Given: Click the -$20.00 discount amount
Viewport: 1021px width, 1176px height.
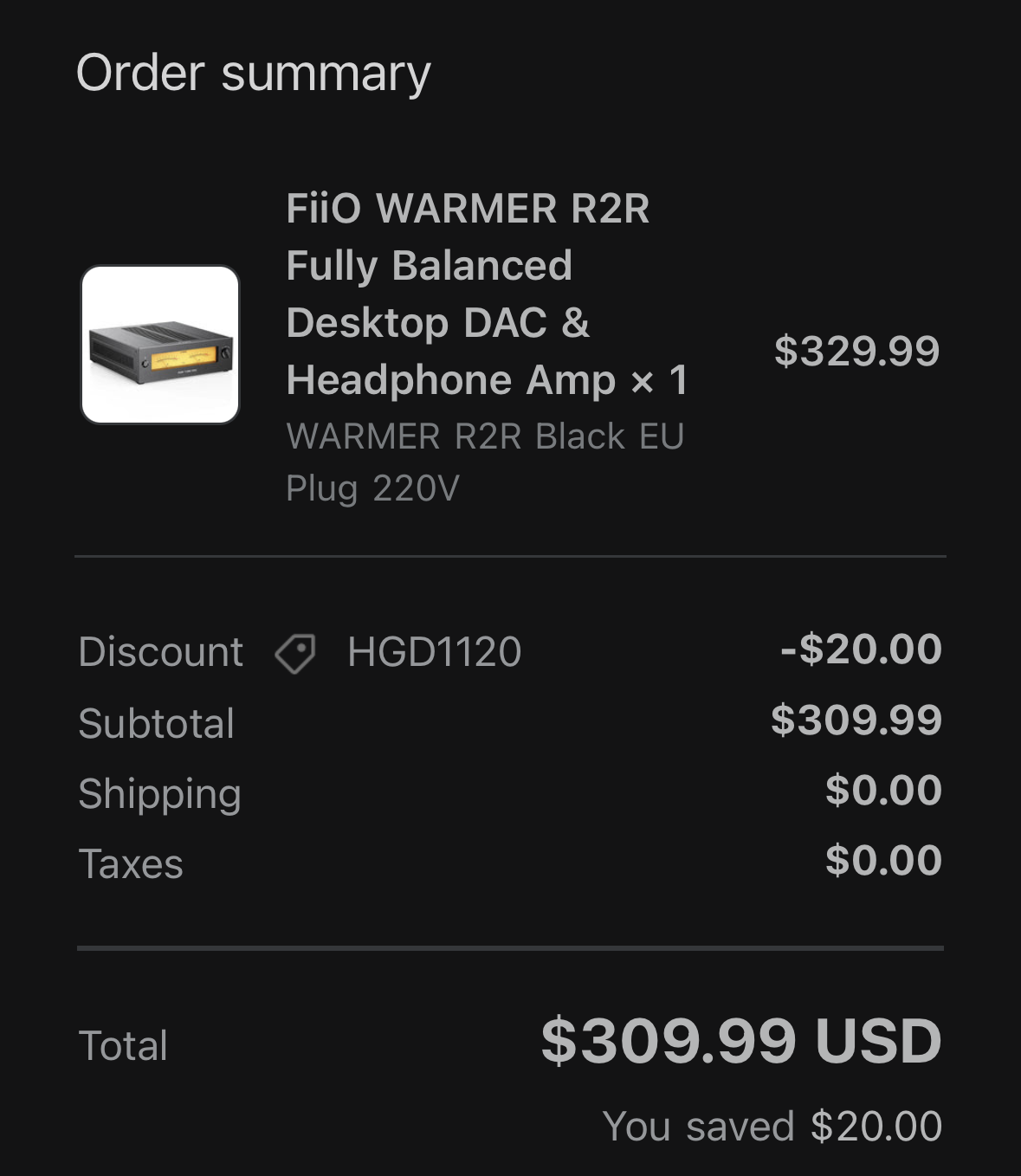Looking at the screenshot, I should (861, 649).
